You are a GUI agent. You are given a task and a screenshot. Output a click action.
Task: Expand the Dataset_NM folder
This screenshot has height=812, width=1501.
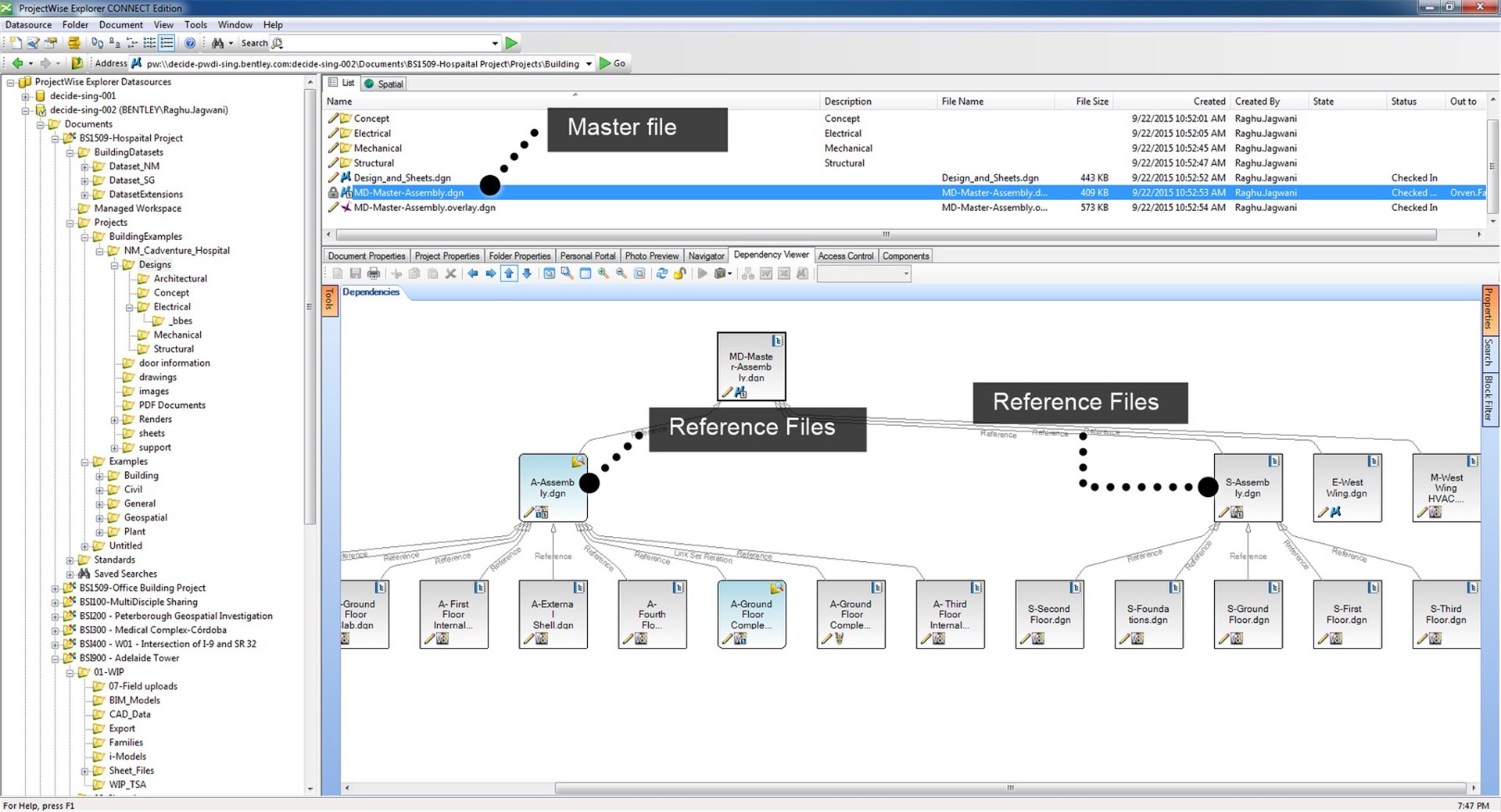pos(84,166)
